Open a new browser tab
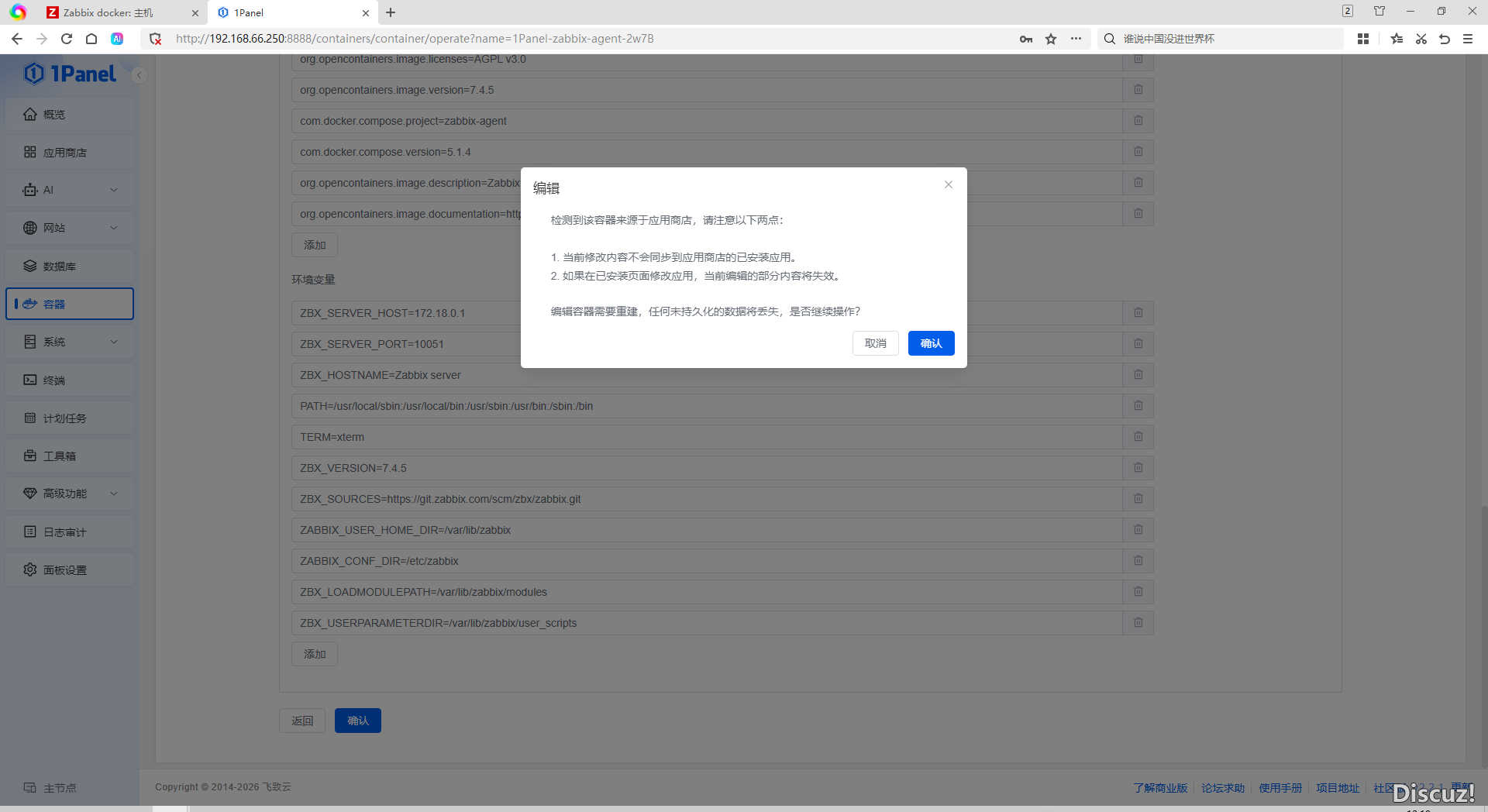Image resolution: width=1488 pixels, height=812 pixels. coord(391,12)
